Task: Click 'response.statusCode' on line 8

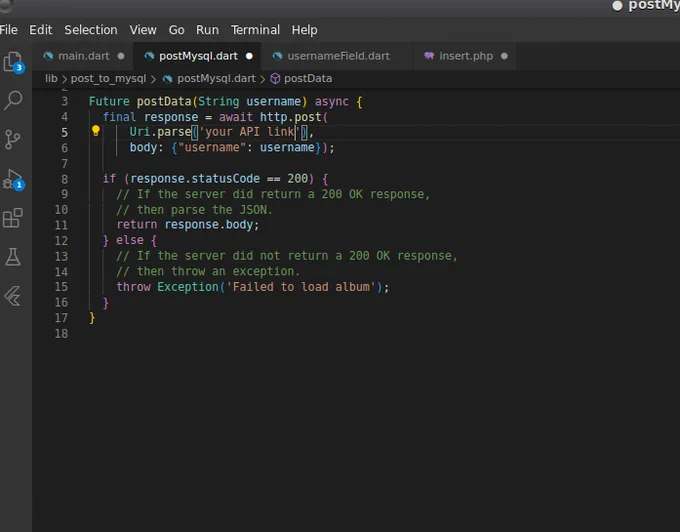Action: 195,179
